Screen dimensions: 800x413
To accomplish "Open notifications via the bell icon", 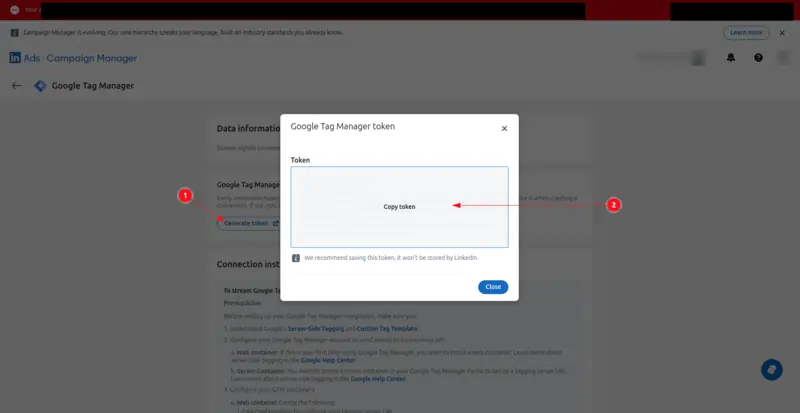I will point(731,58).
